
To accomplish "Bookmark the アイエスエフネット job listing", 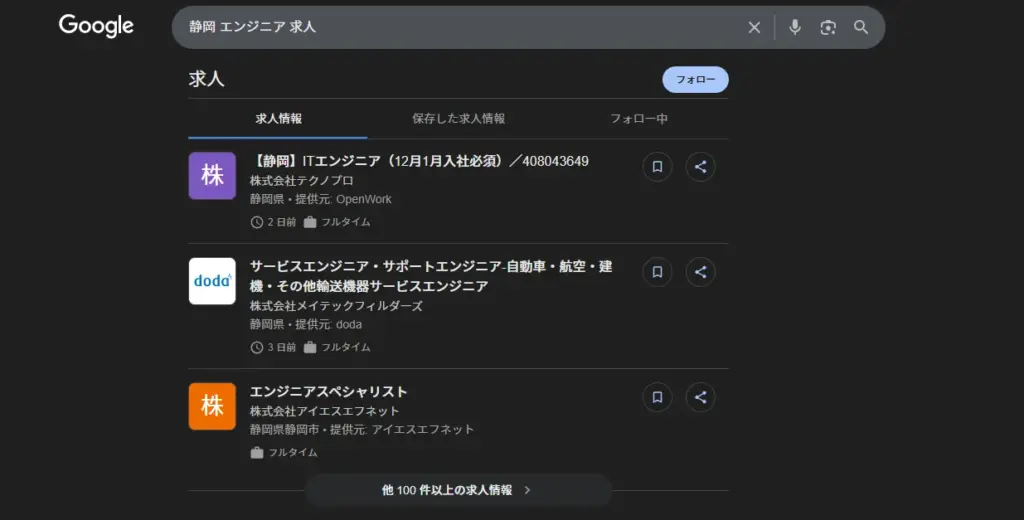I will [657, 397].
